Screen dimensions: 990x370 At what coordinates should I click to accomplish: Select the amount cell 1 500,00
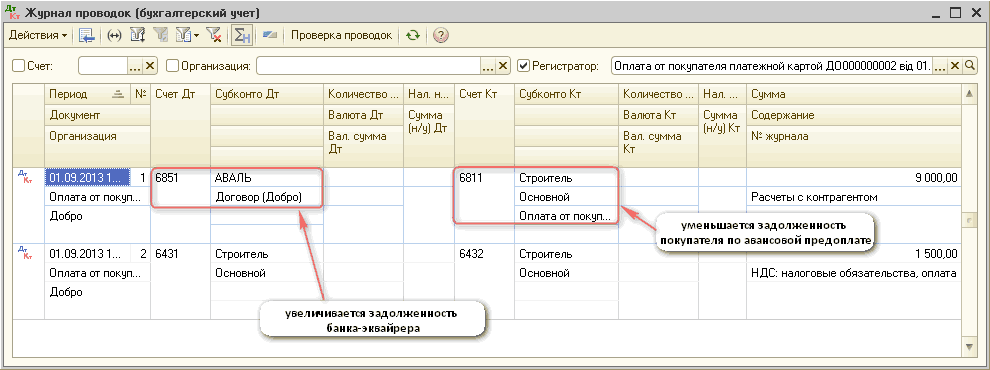(x=854, y=254)
